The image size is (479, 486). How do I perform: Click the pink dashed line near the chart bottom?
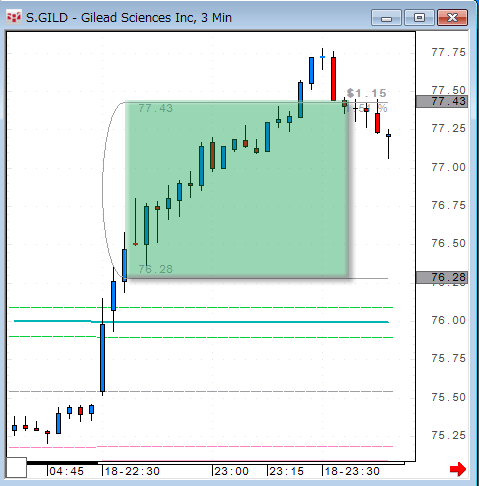click(201, 447)
